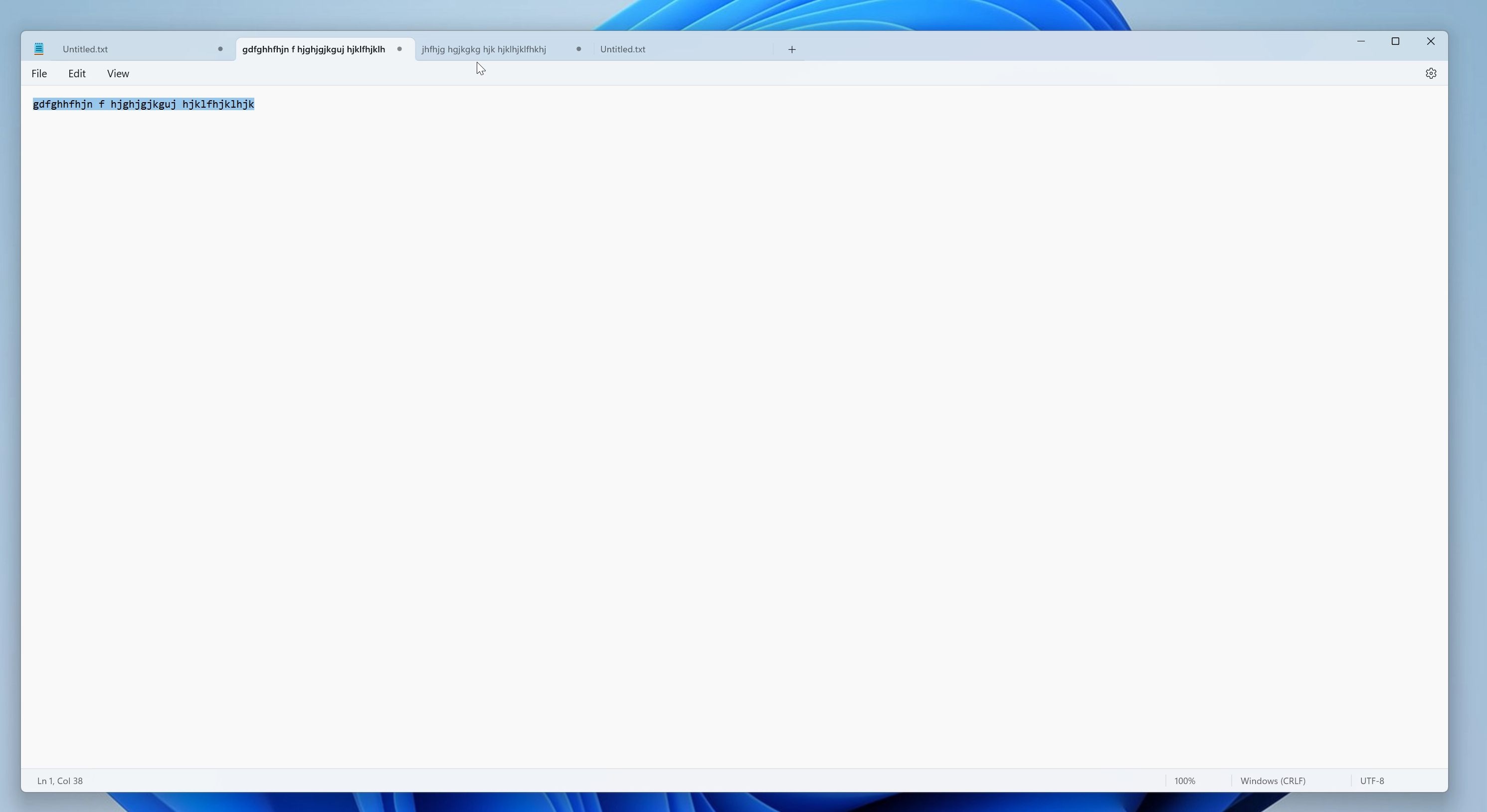Close the gdfghhfhjn tab via its unsaved dot

coord(399,49)
